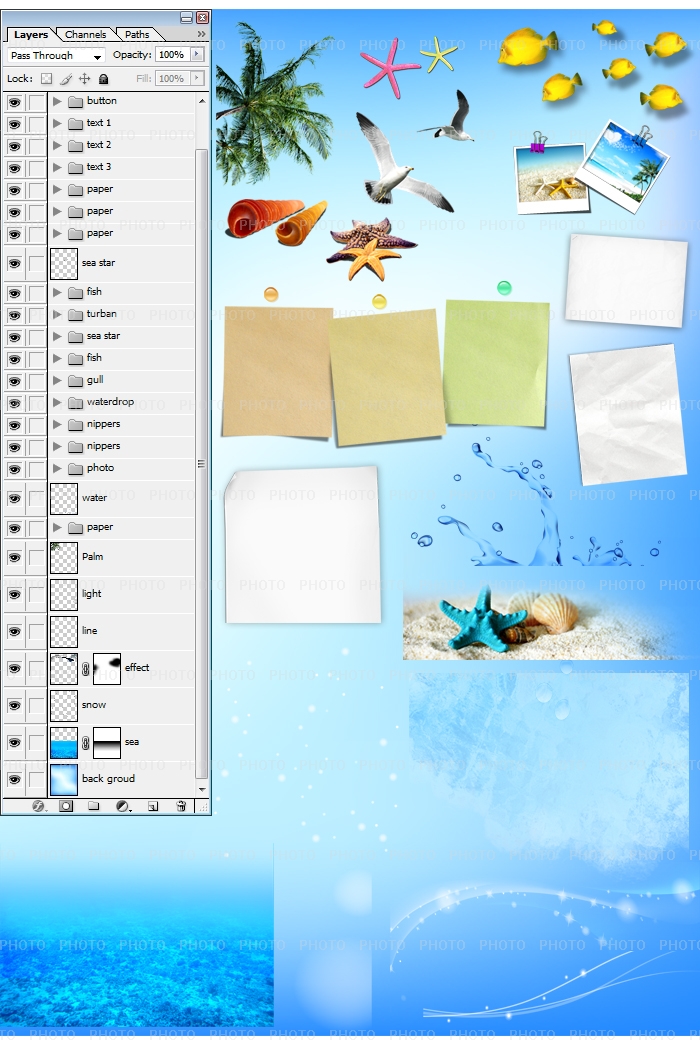Screen dimensions: 700x1044
Task: Create a new group with folder icon
Action: coord(94,806)
